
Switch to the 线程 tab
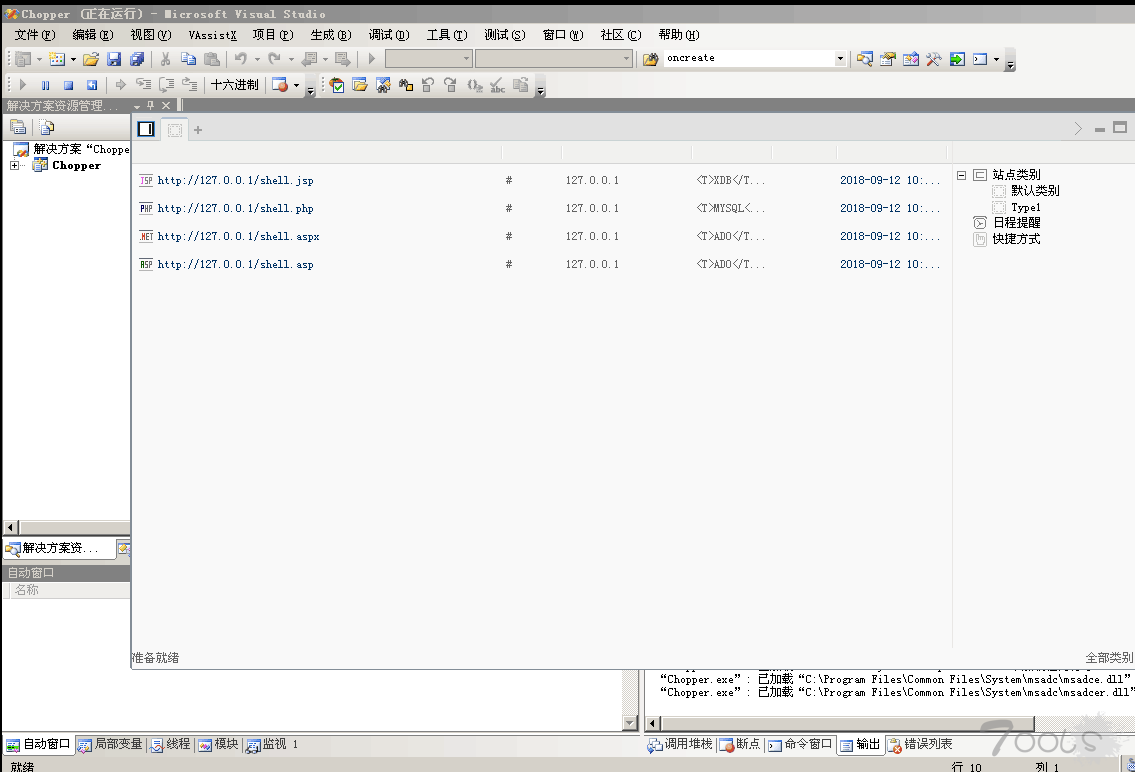[170, 745]
